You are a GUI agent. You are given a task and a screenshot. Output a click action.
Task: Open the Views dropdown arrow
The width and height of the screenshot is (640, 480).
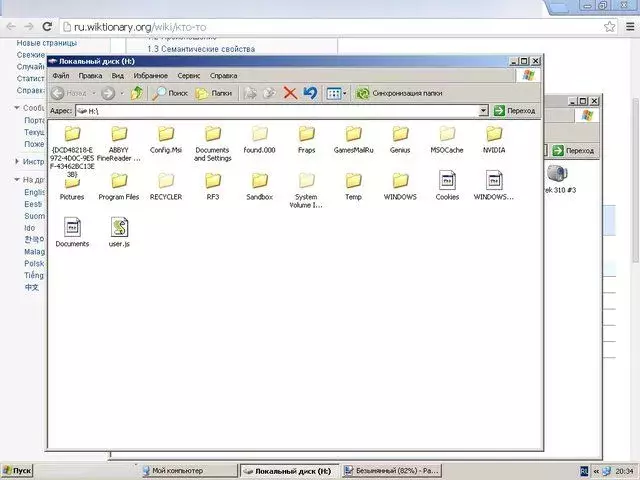coord(345,93)
